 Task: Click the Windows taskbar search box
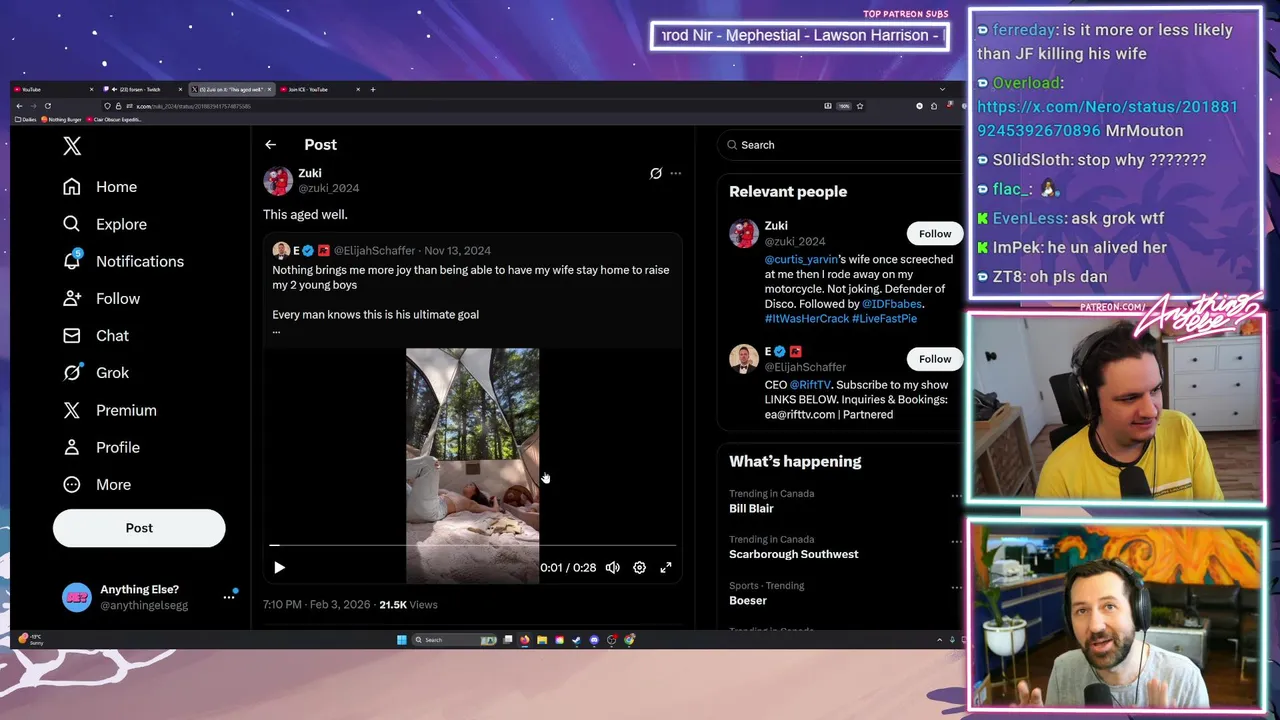coord(455,640)
